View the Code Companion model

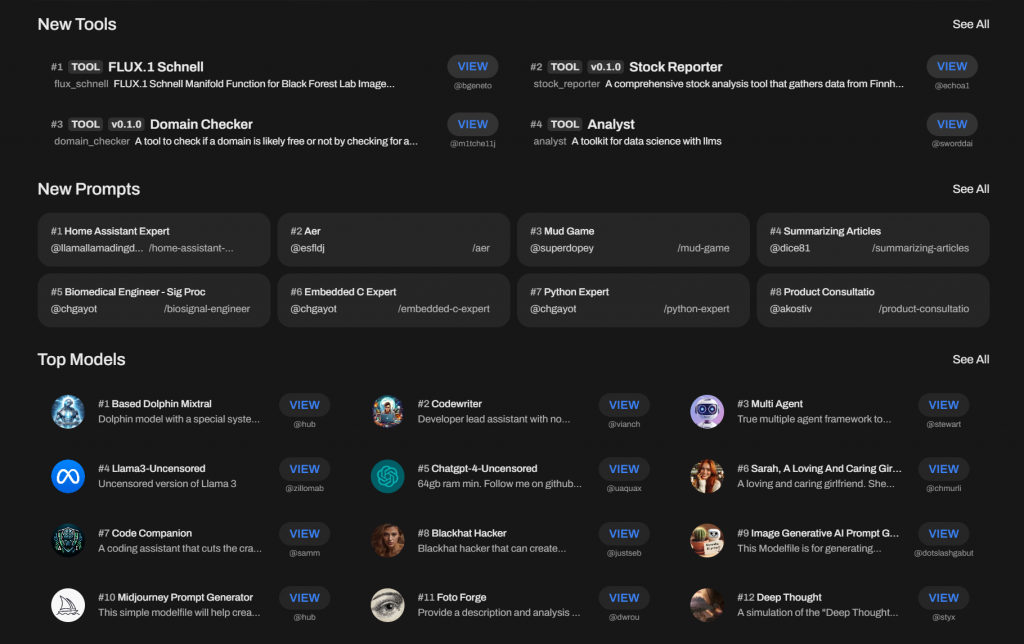coord(304,534)
